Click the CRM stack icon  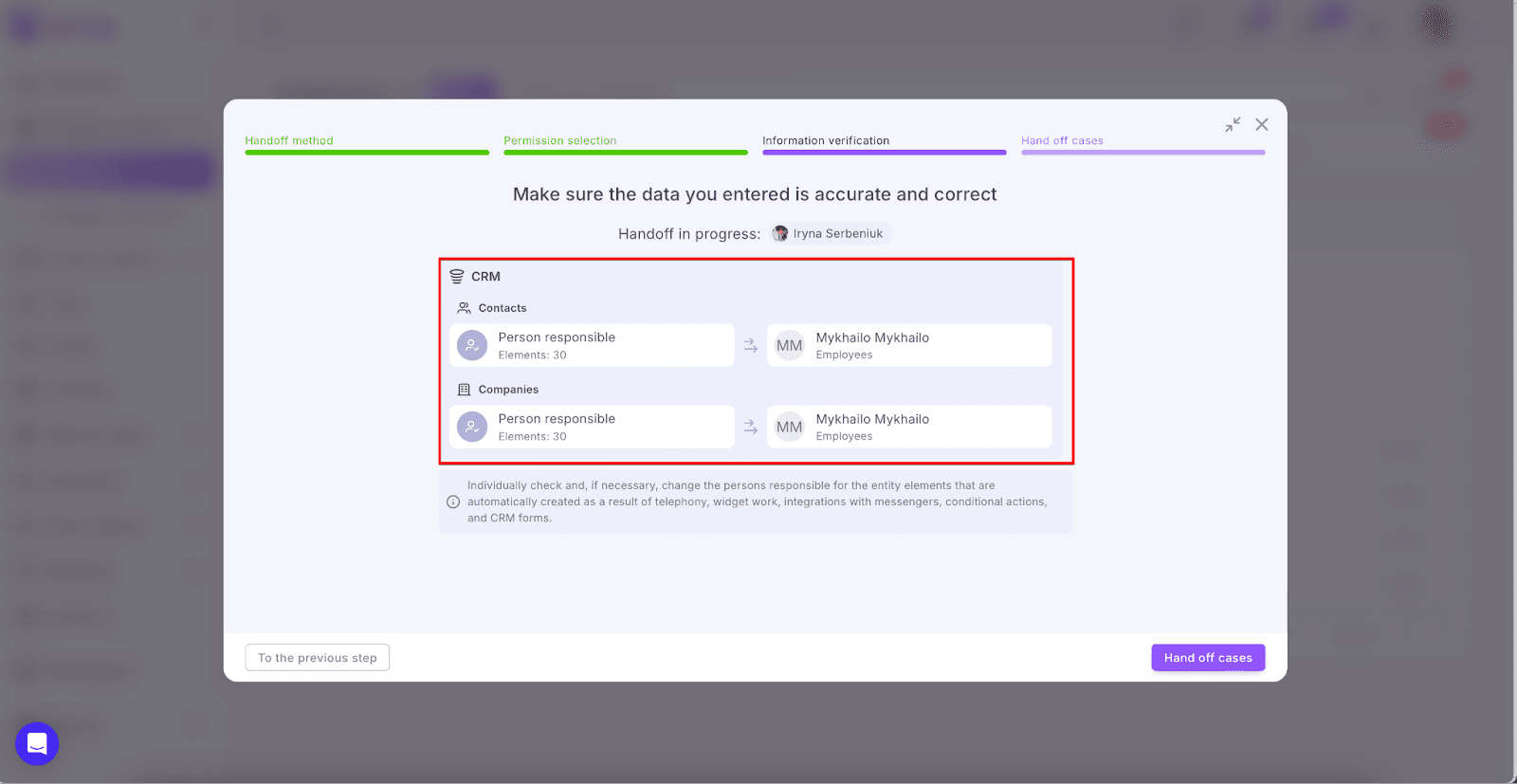pyautogui.click(x=457, y=277)
